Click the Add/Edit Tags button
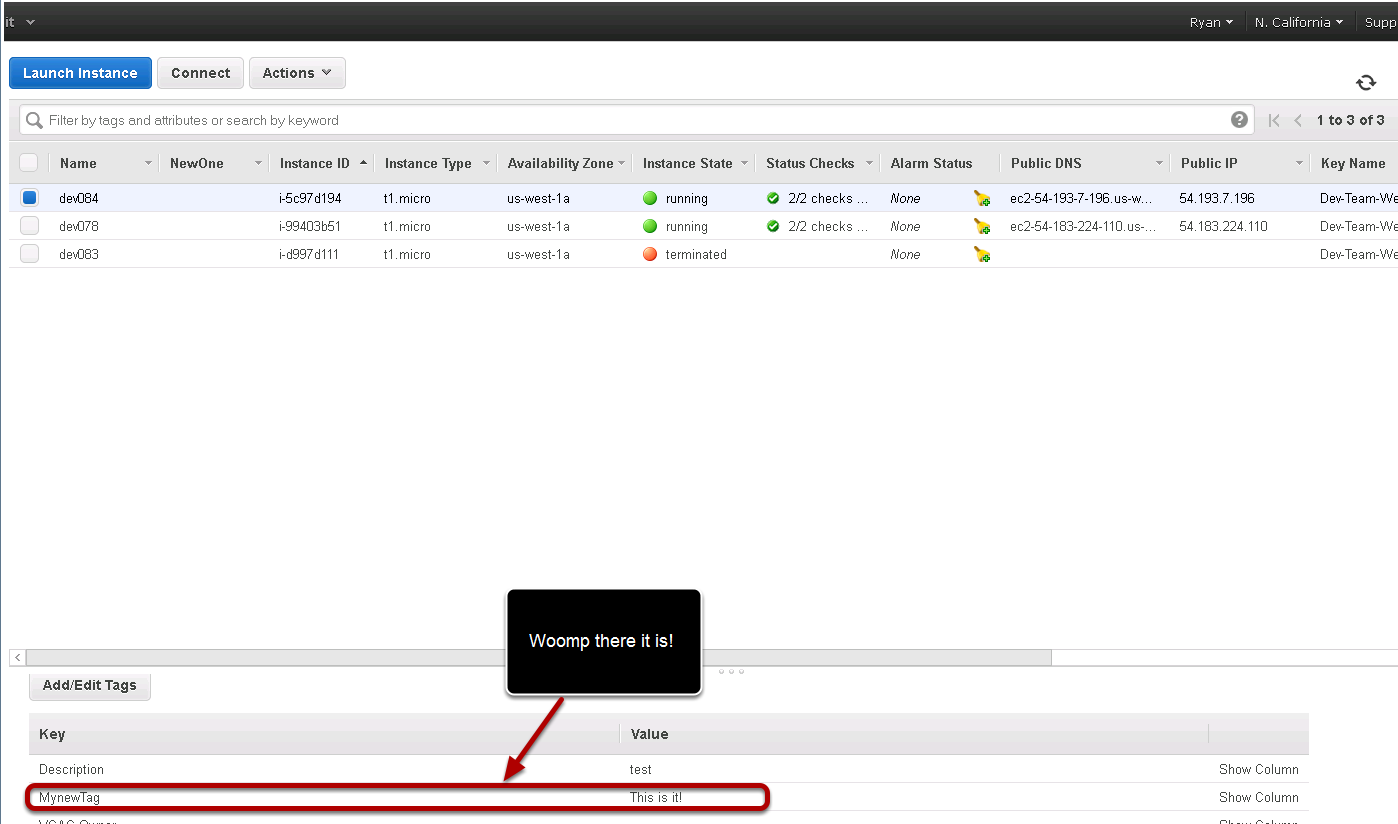1398x824 pixels. pyautogui.click(x=89, y=685)
